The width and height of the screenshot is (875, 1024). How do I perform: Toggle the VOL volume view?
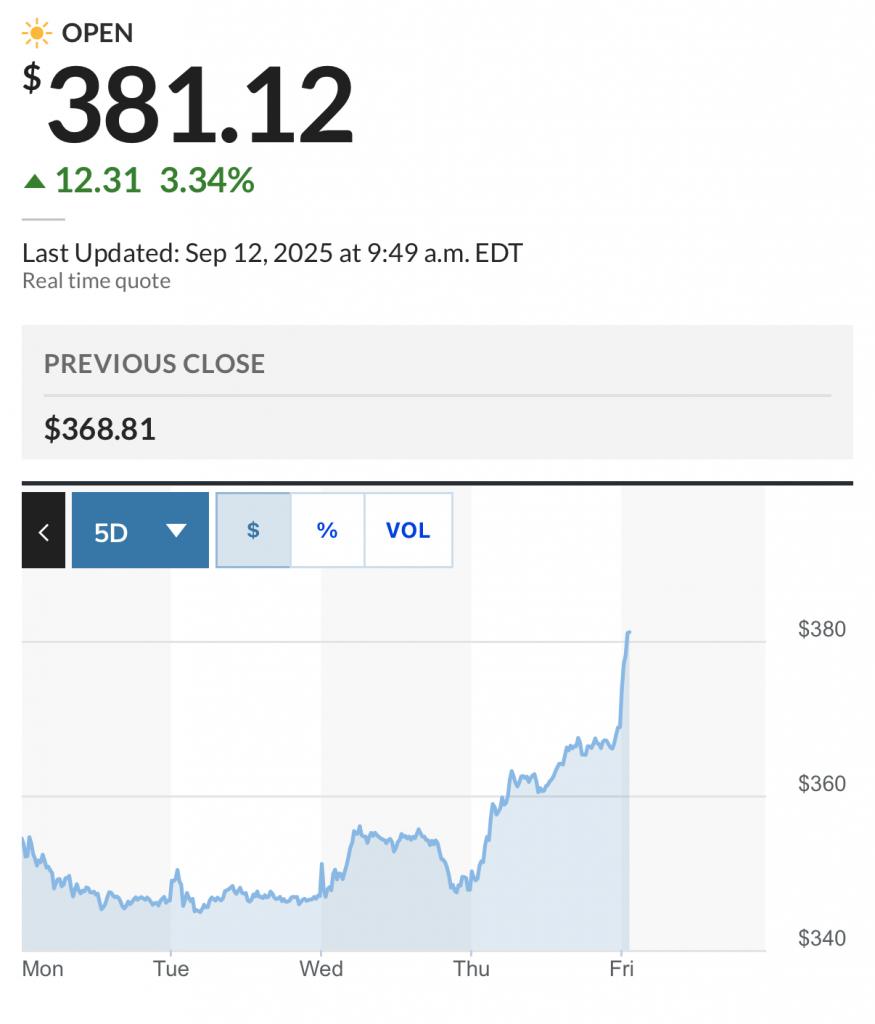click(x=408, y=530)
